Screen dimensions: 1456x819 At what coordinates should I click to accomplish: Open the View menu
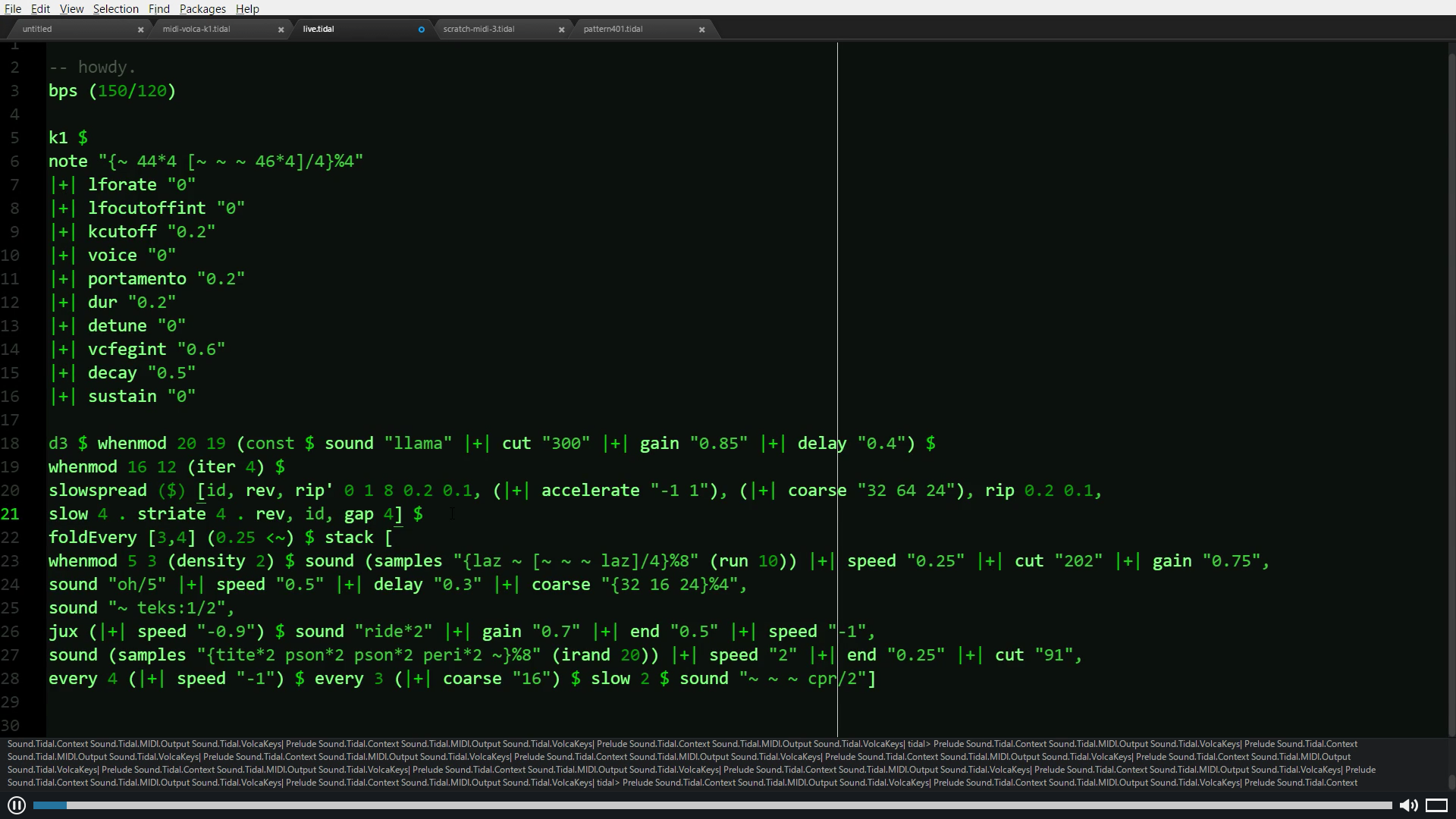[x=71, y=8]
